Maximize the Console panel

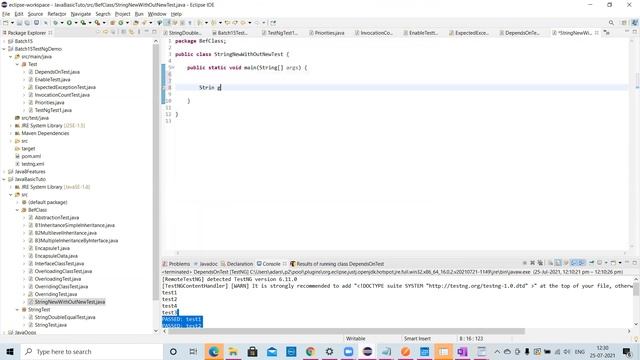635,263
